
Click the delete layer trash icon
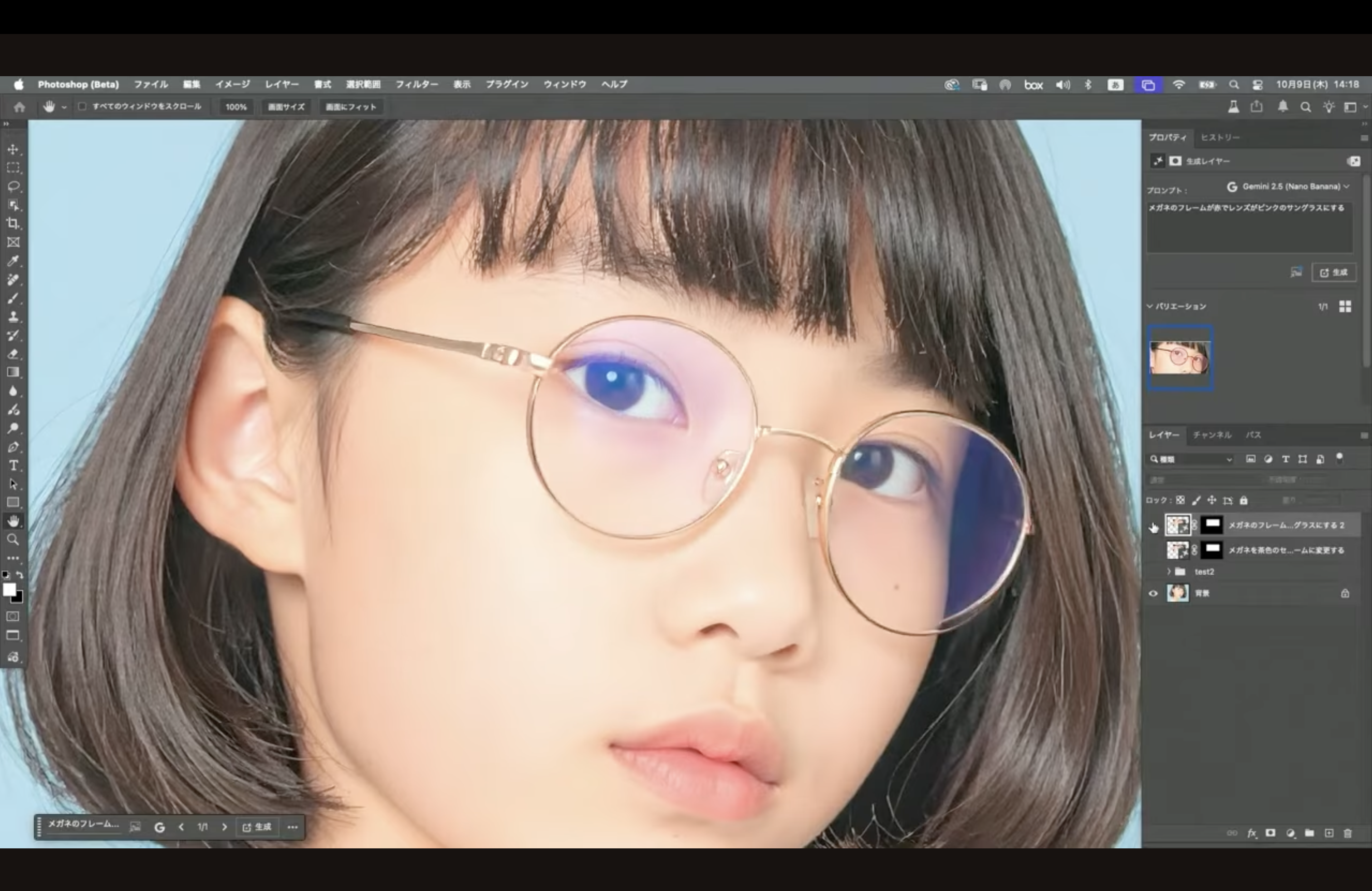[x=1347, y=833]
